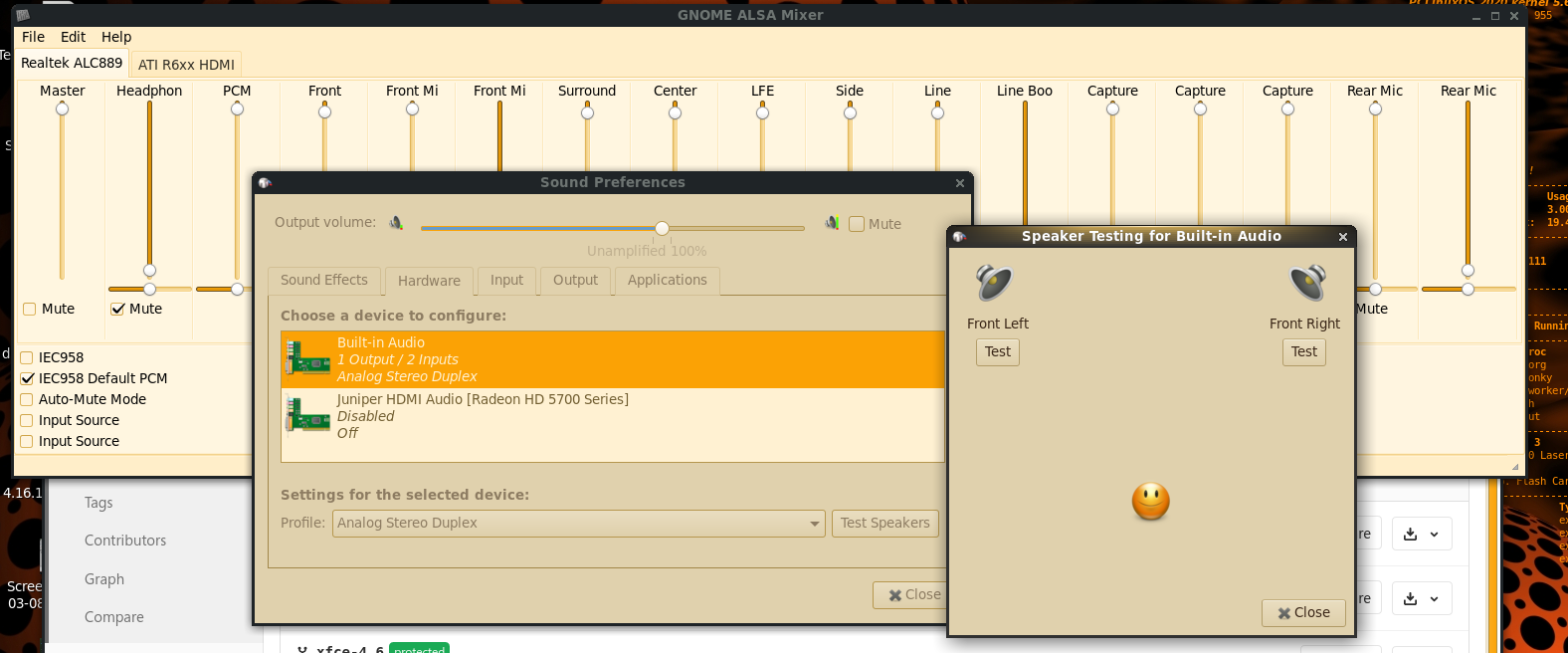Select the Juniper HDMI Audio card icon
The image size is (1568, 653).
pyautogui.click(x=308, y=416)
